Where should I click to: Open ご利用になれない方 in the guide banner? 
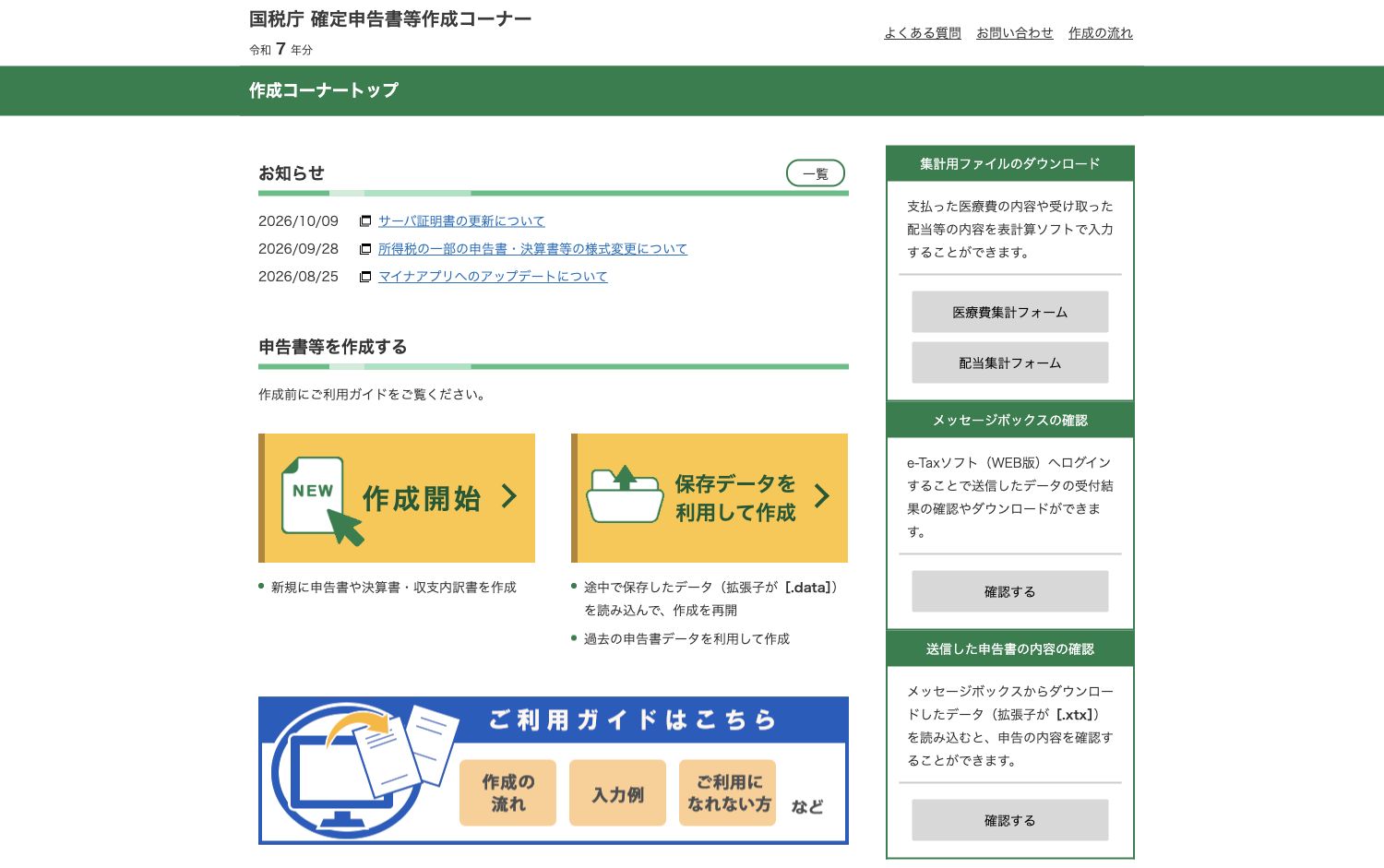pos(728,792)
